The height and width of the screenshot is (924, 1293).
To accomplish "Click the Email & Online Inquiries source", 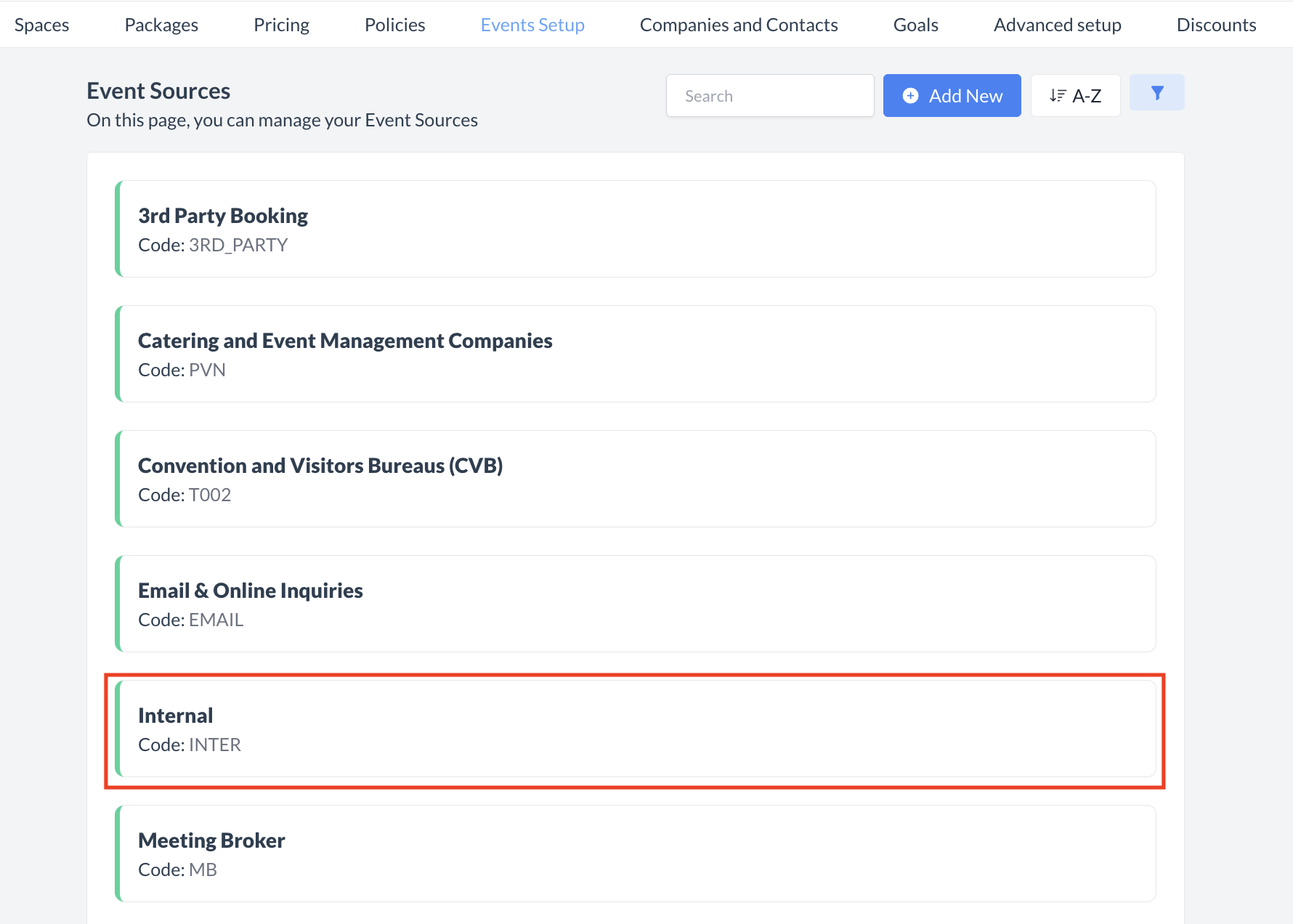I will (636, 604).
